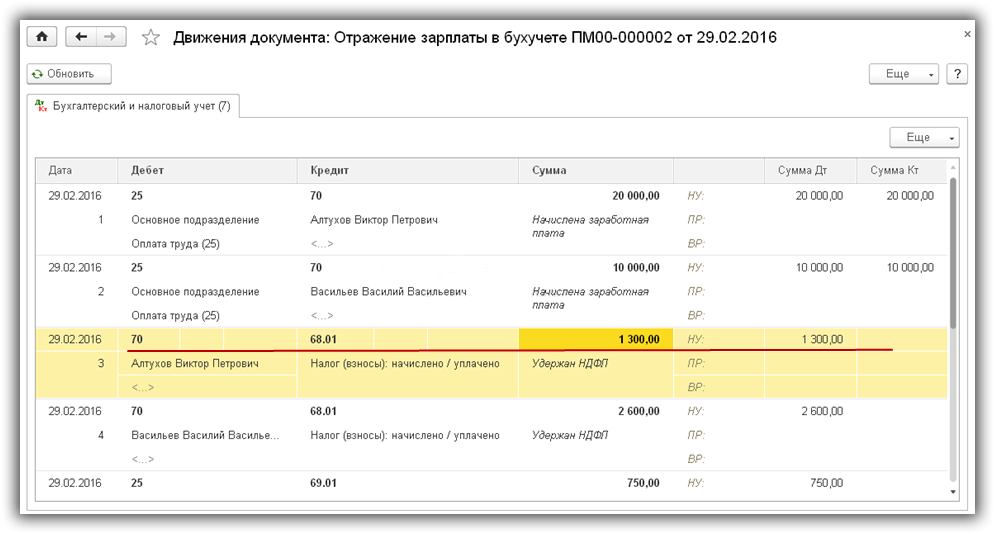Select the Сумма Кт column header
Viewport: 995px width, 534px height.
902,171
